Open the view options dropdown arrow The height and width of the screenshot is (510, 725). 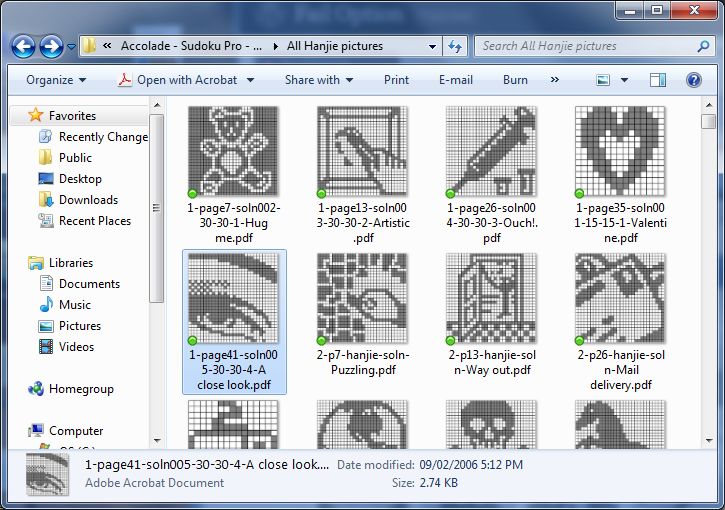click(x=624, y=80)
